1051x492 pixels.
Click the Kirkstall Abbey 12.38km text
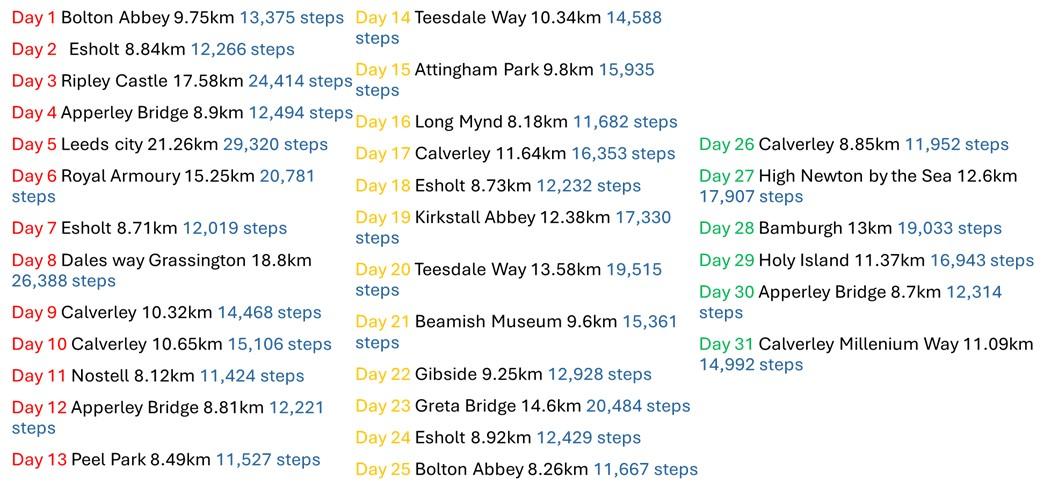tap(513, 218)
